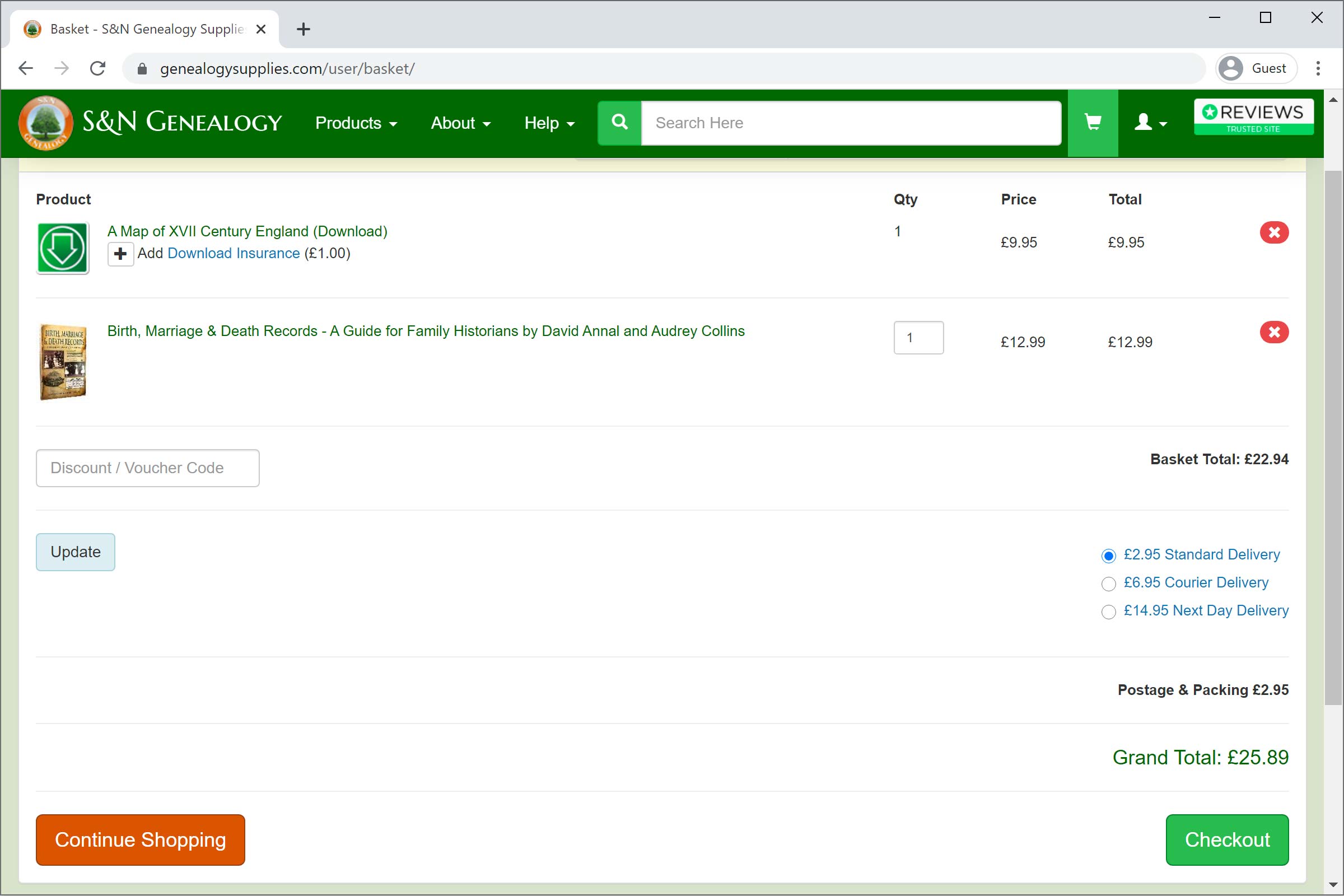Click the page vertical scrollbar thumb
This screenshot has height=896, width=1344.
click(1333, 437)
